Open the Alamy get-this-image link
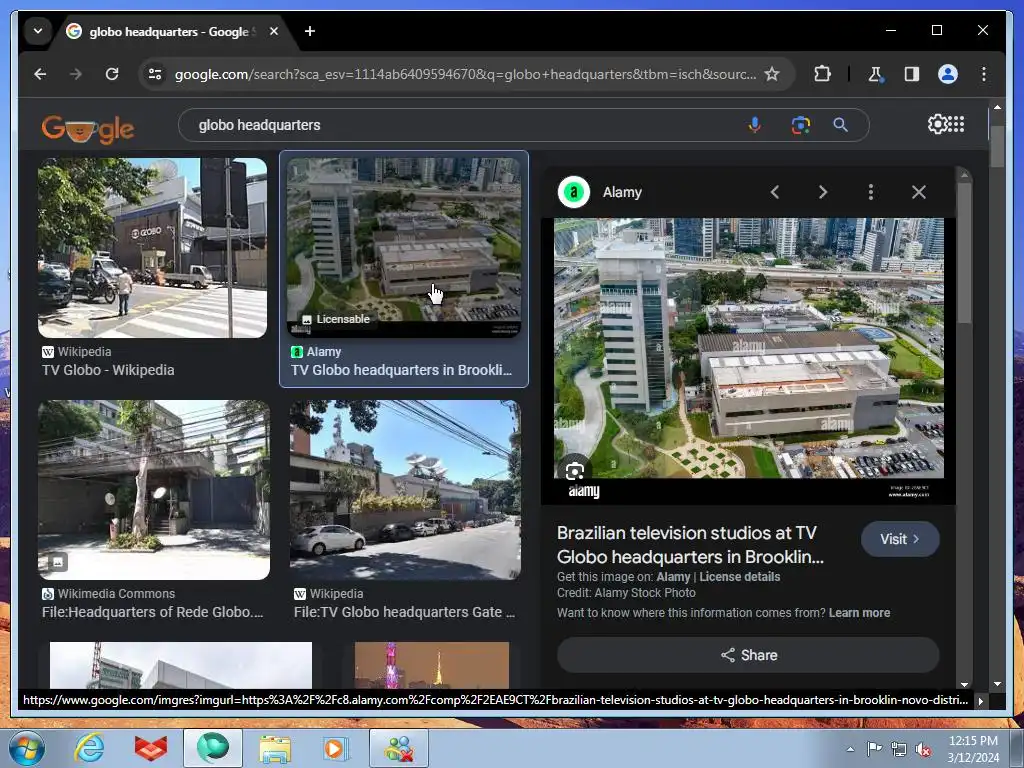 point(673,577)
